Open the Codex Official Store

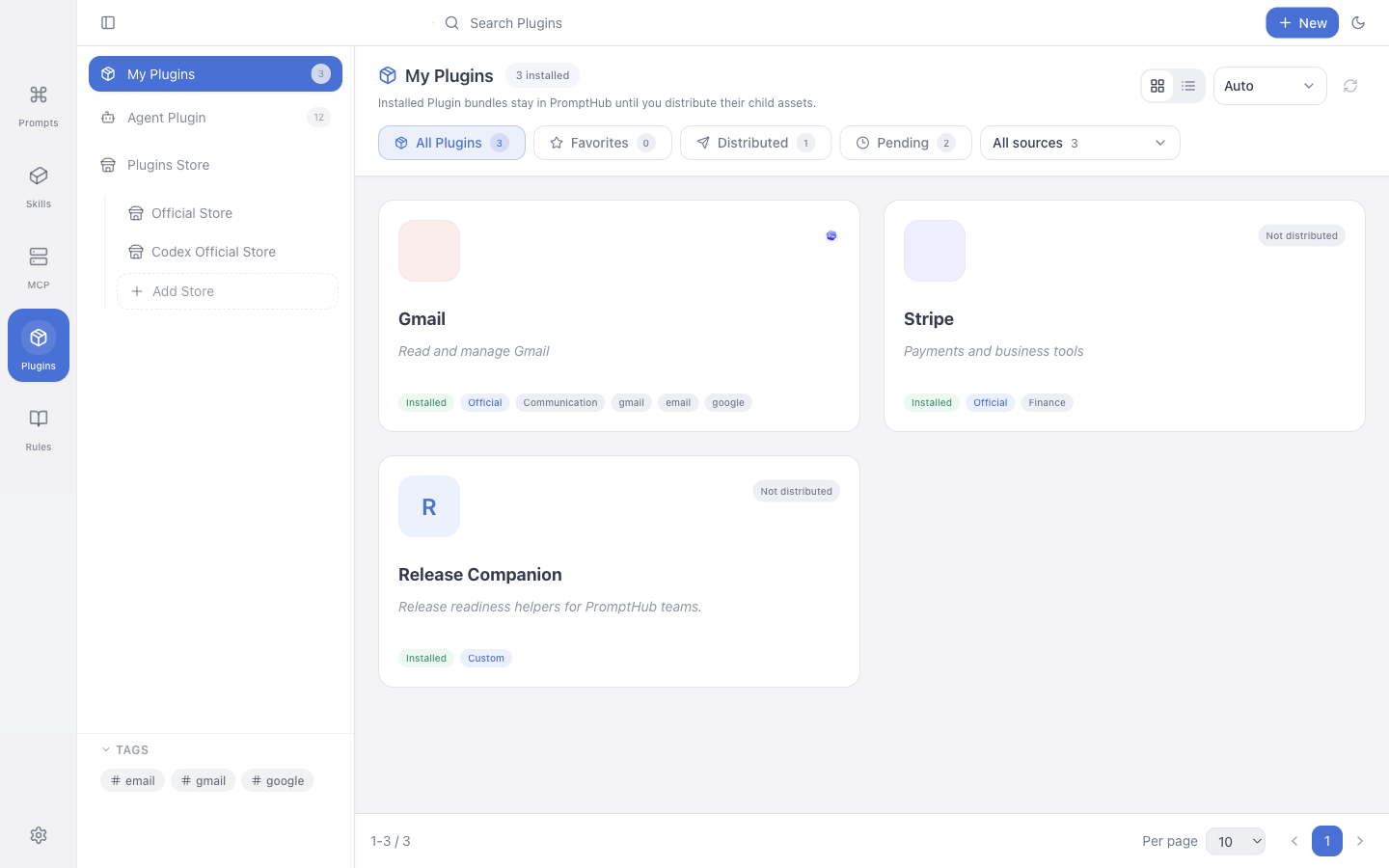[x=228, y=252]
